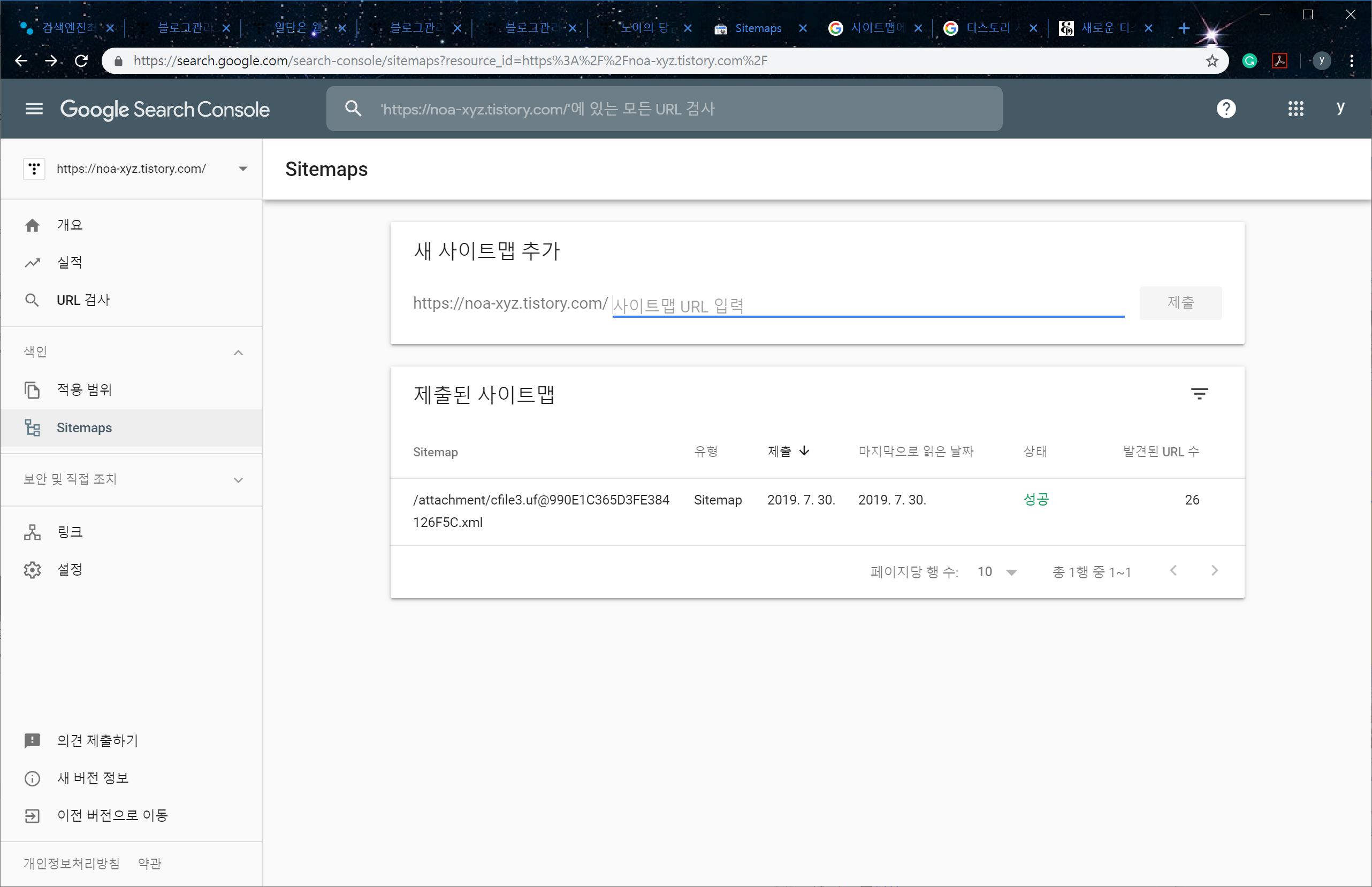Viewport: 1372px width, 887px height.
Task: Open 링크 in the sidebar
Action: tap(131, 532)
